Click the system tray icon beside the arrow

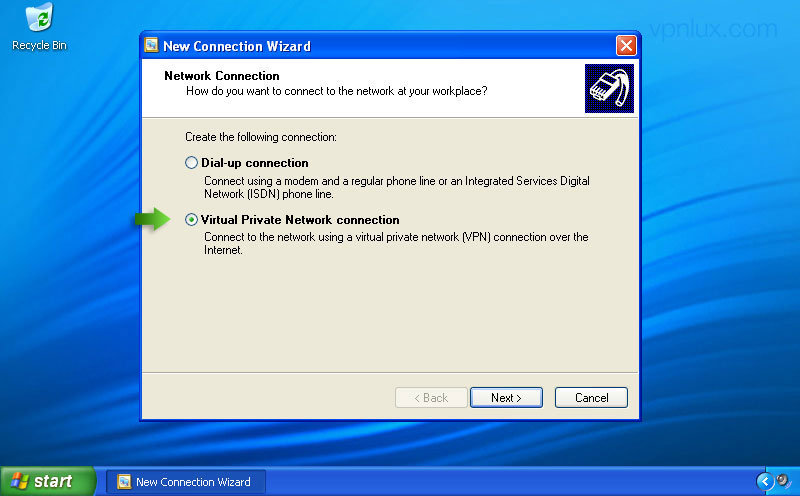pyautogui.click(x=783, y=481)
